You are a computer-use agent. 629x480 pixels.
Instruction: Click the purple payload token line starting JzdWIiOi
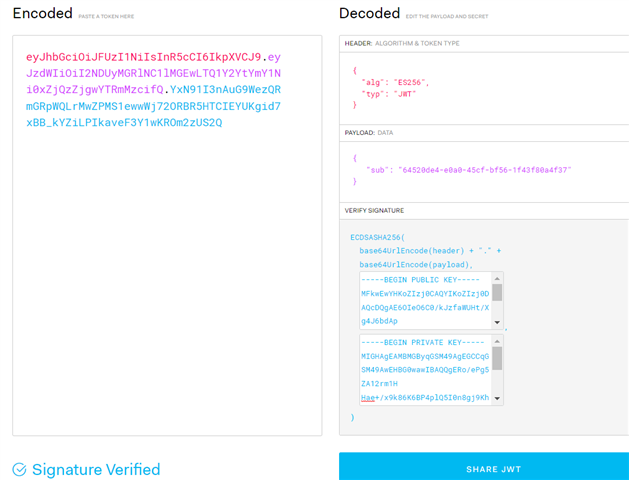pyautogui.click(x=153, y=73)
